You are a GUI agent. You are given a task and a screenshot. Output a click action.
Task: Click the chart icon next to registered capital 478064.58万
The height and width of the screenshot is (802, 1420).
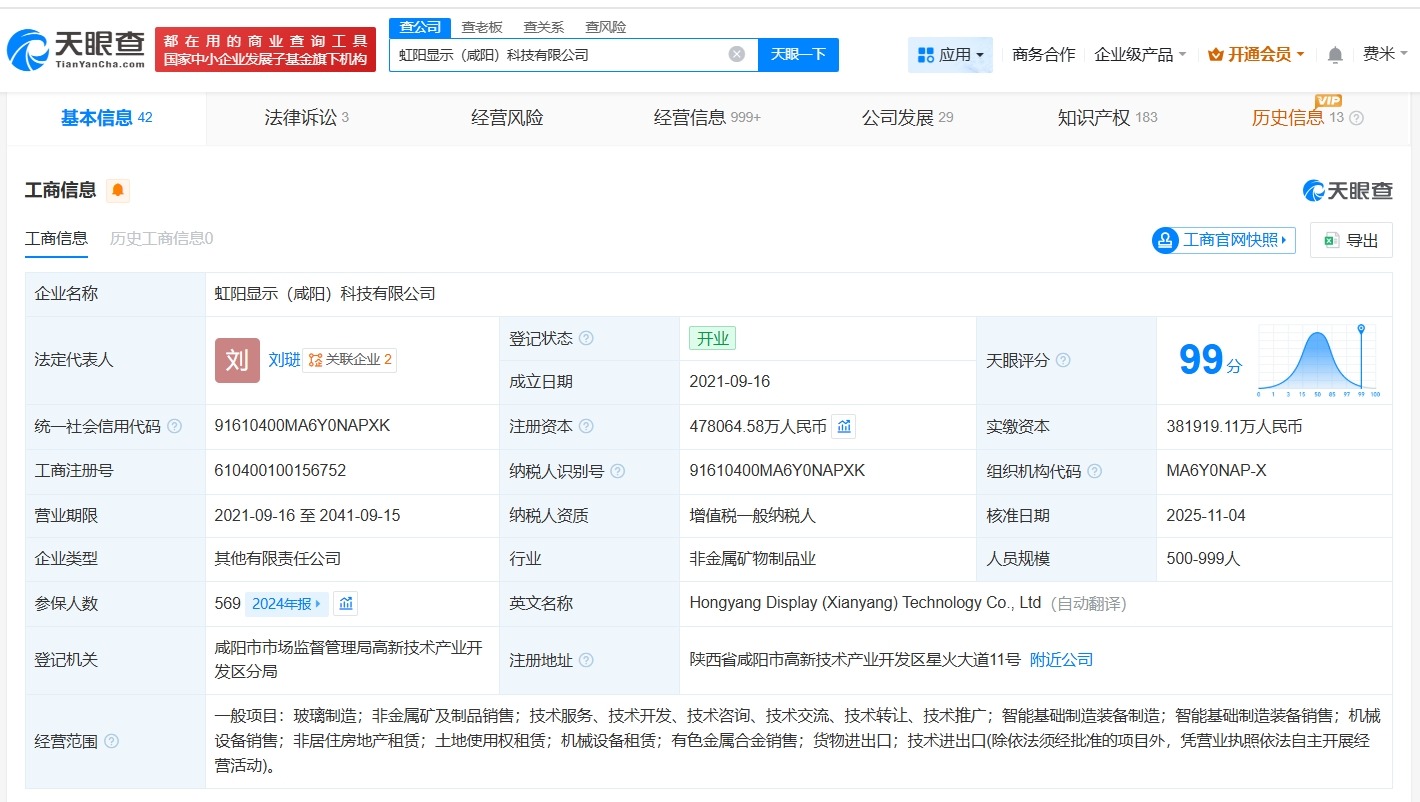coord(843,426)
